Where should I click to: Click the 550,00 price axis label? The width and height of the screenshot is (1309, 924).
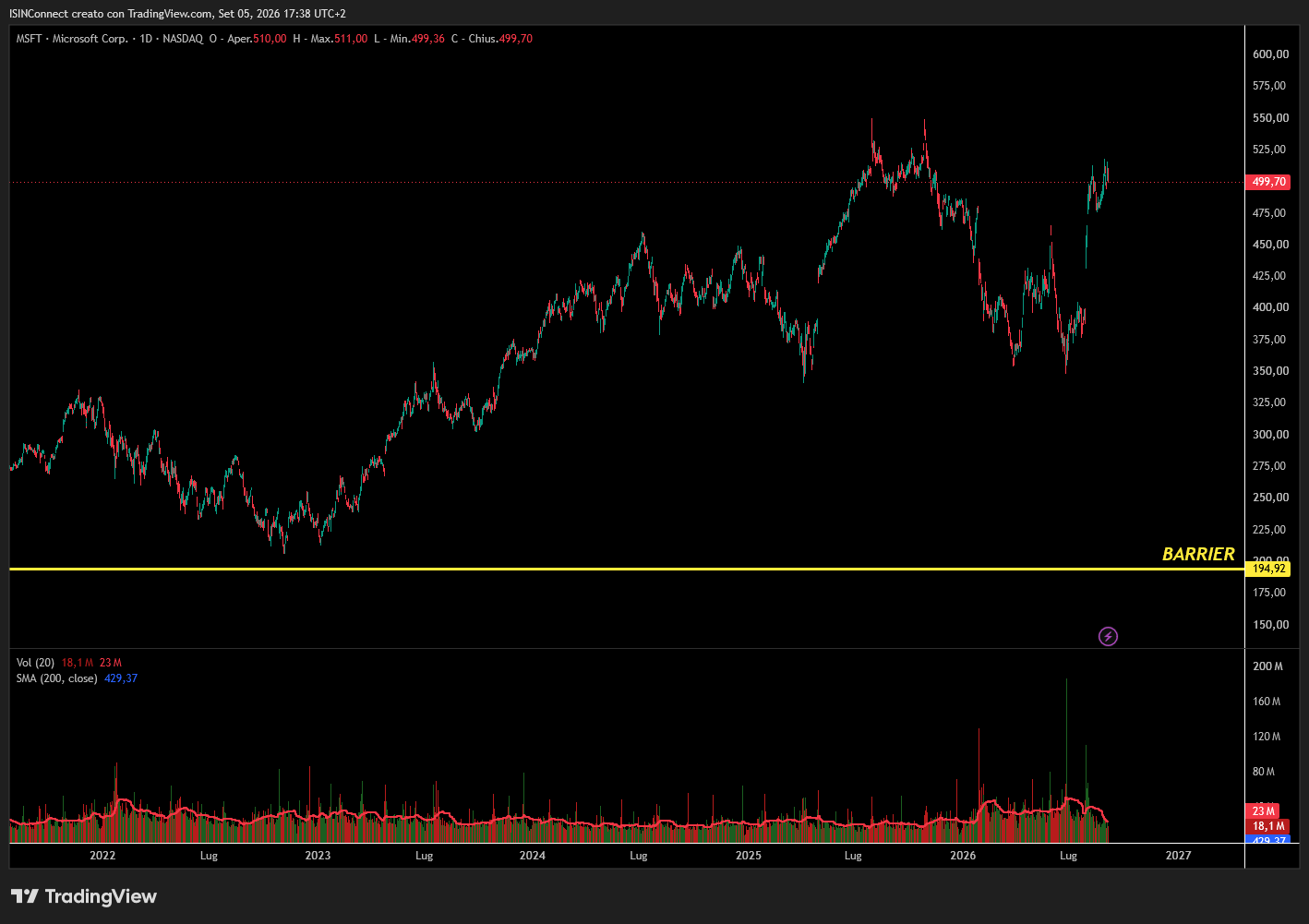pyautogui.click(x=1270, y=118)
